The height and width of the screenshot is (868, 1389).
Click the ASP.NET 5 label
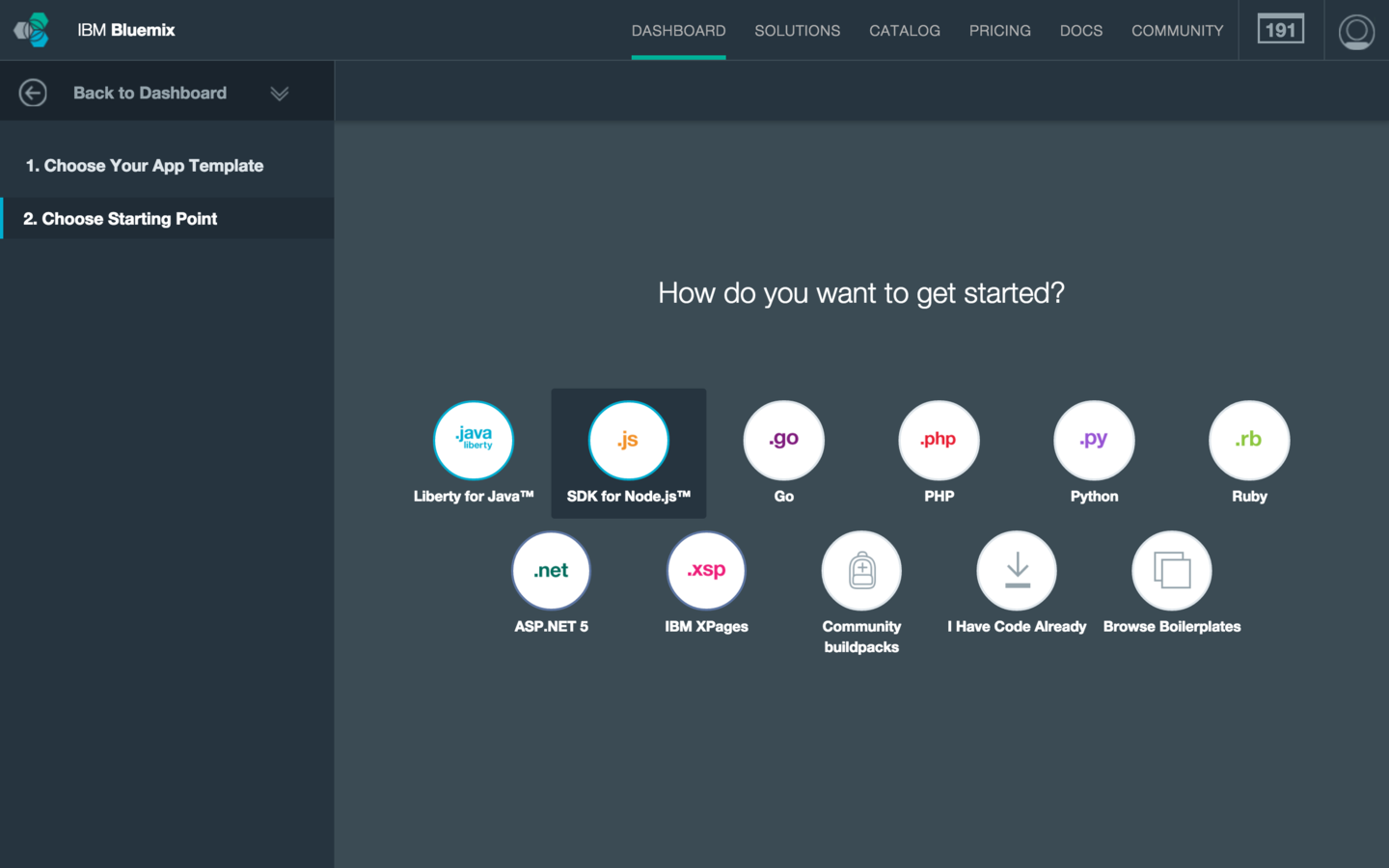click(x=552, y=627)
